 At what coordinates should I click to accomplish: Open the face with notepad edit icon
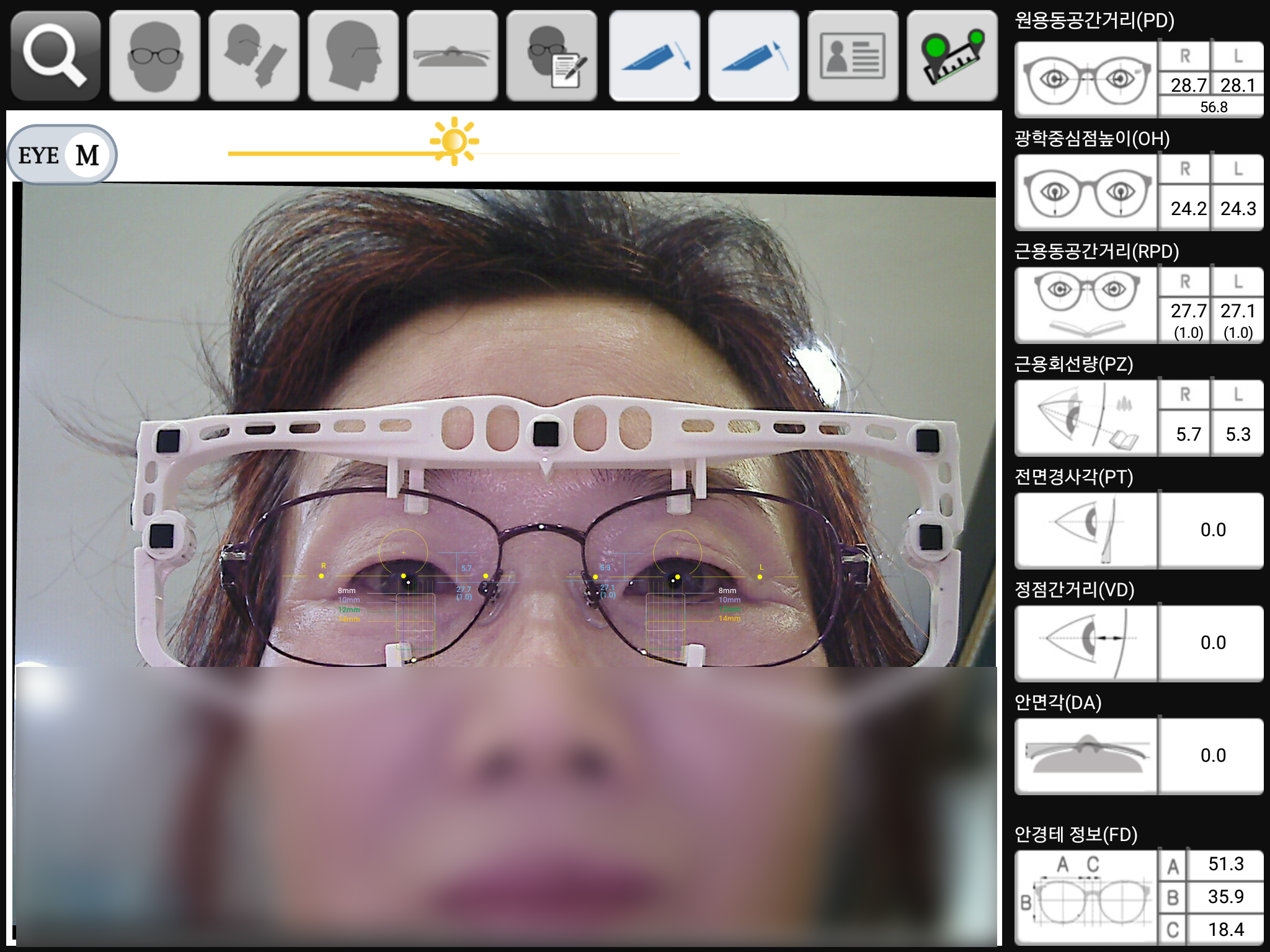click(x=552, y=56)
